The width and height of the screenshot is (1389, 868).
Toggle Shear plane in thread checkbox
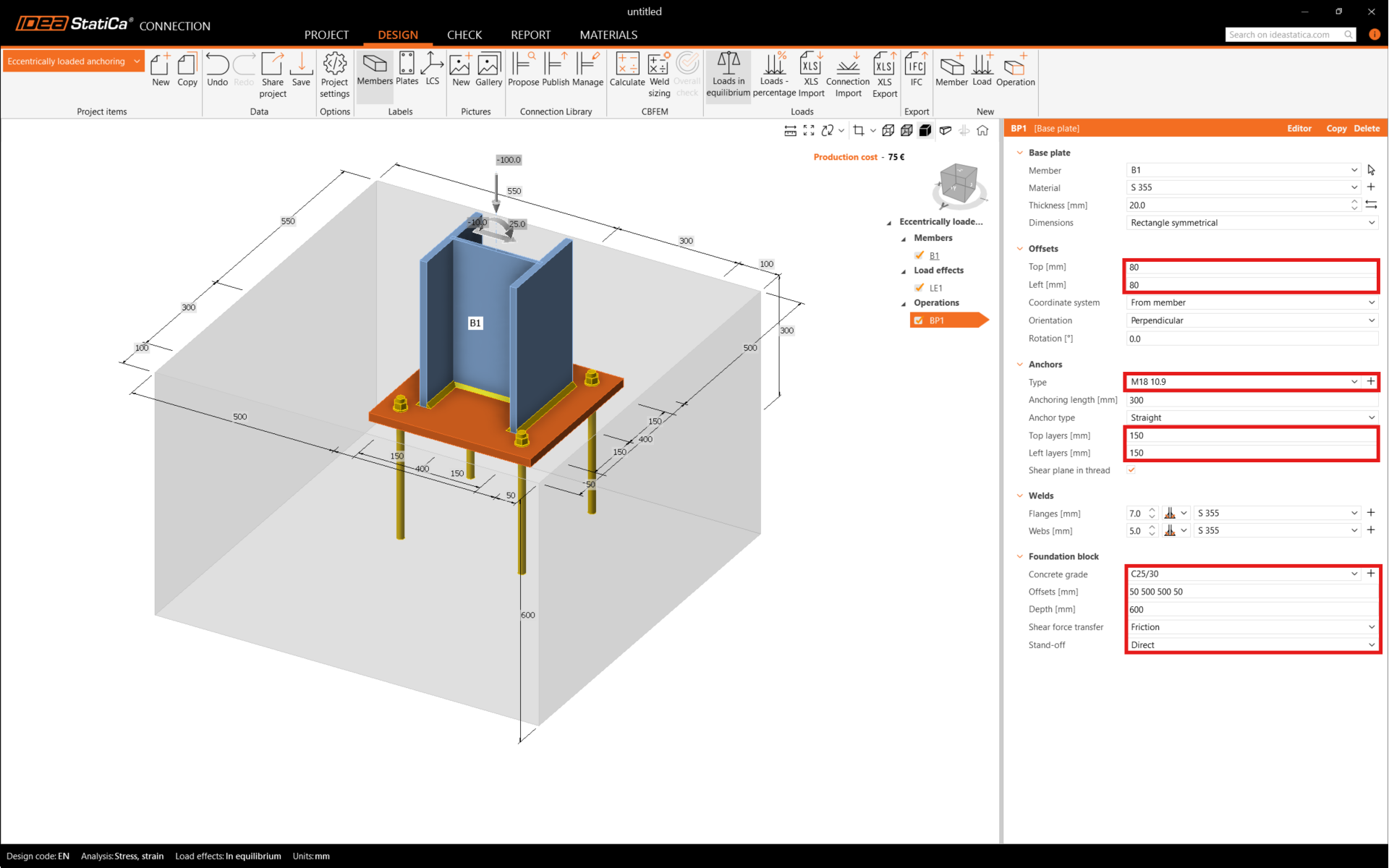click(1131, 470)
